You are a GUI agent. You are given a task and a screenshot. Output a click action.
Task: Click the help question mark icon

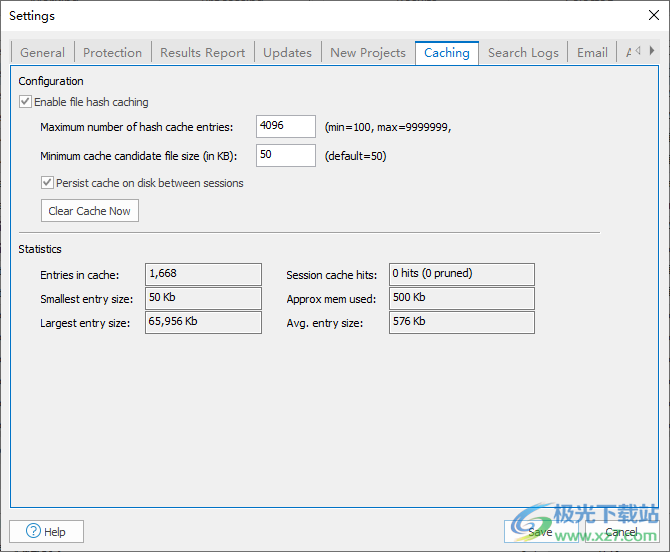[x=33, y=531]
